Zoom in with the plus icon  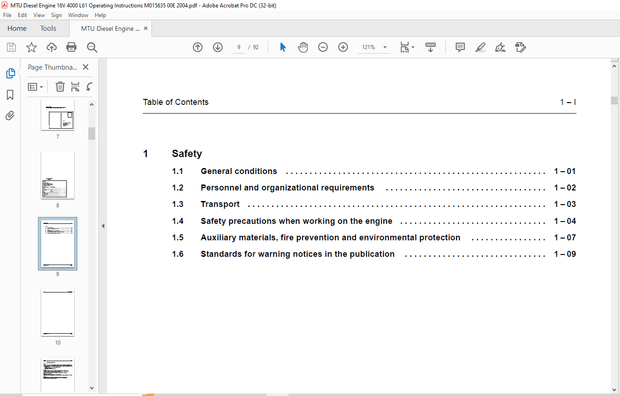343,47
